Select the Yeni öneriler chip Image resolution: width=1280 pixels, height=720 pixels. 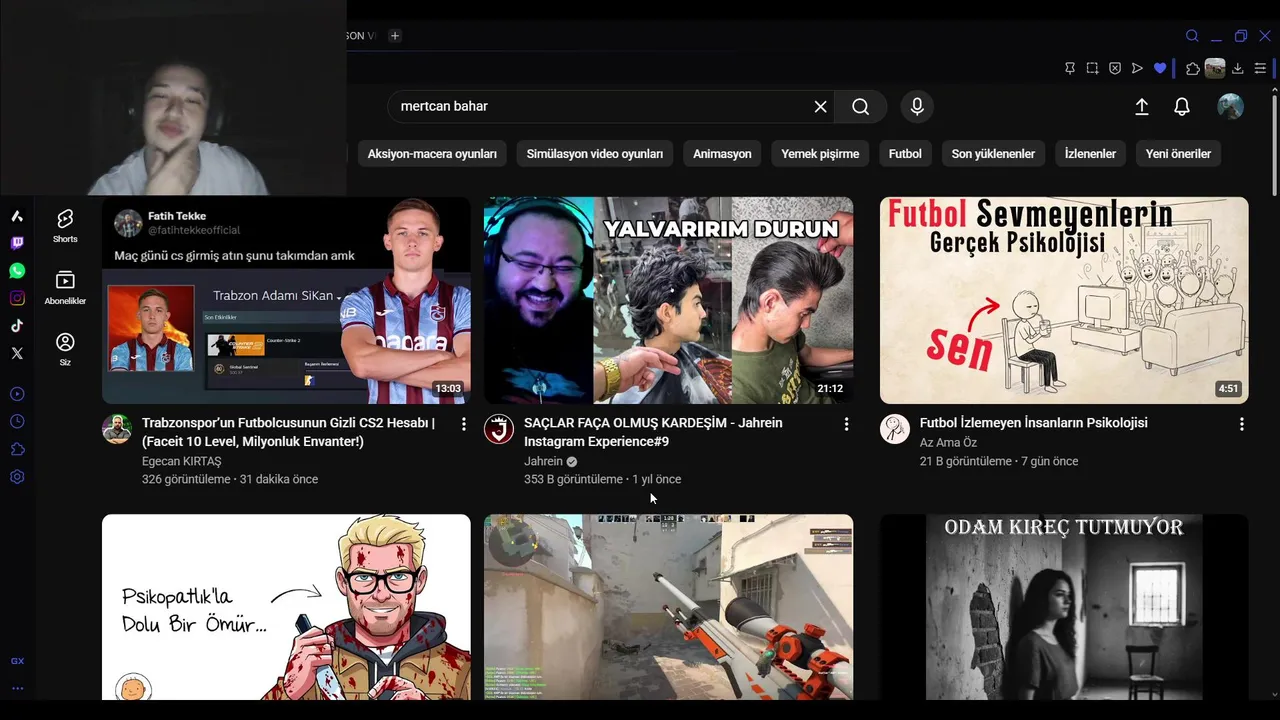[x=1178, y=154]
